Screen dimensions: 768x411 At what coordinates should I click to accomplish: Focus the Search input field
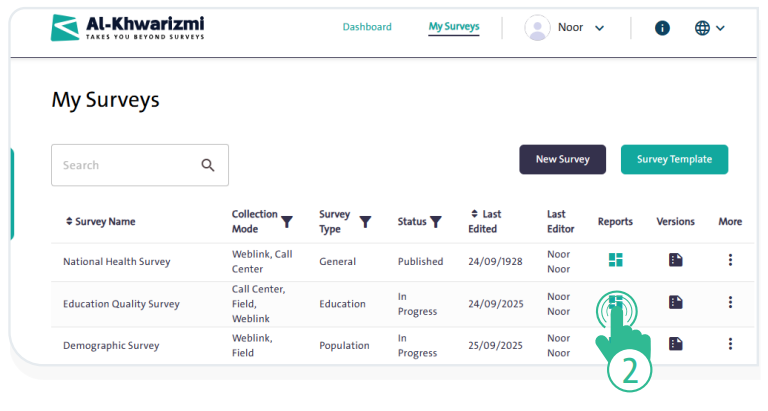(x=125, y=165)
